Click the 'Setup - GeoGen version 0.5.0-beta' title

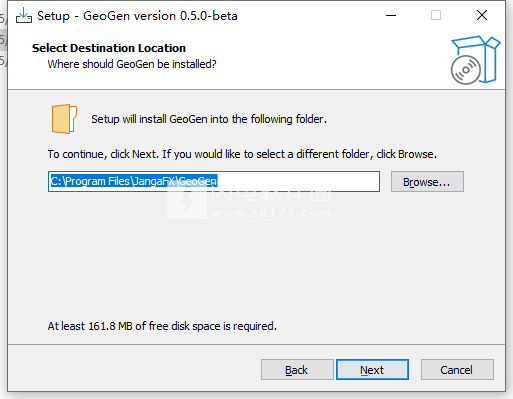coord(137,16)
